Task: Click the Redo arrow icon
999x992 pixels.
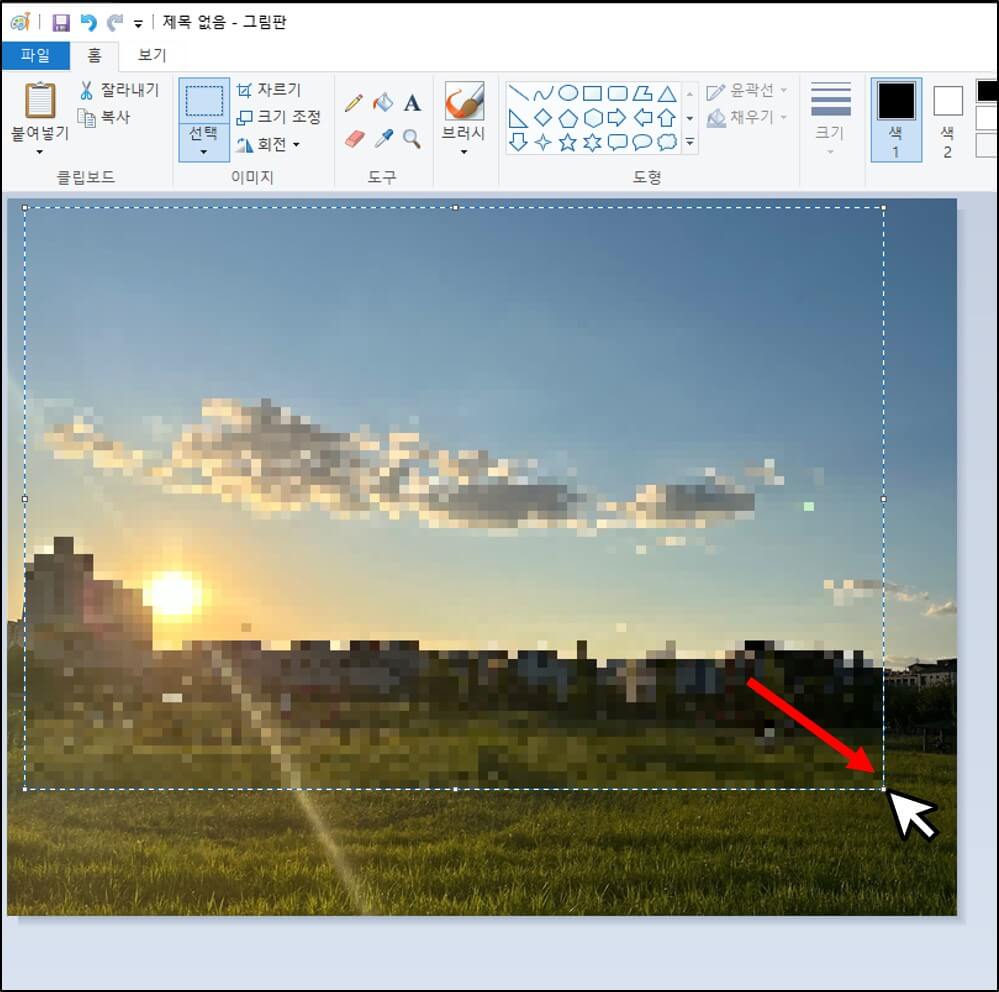Action: 115,23
